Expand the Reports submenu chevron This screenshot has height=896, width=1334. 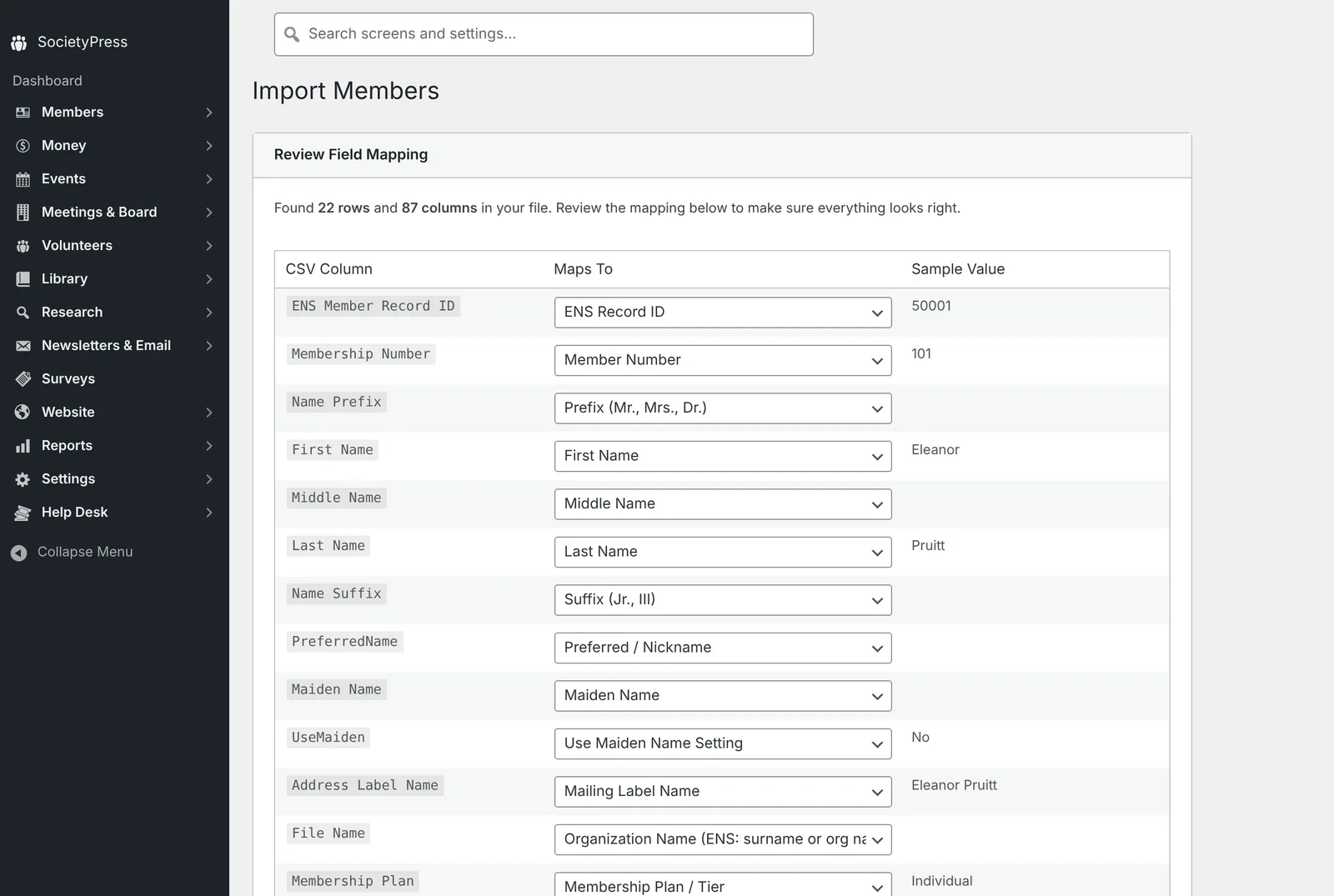[x=209, y=446]
